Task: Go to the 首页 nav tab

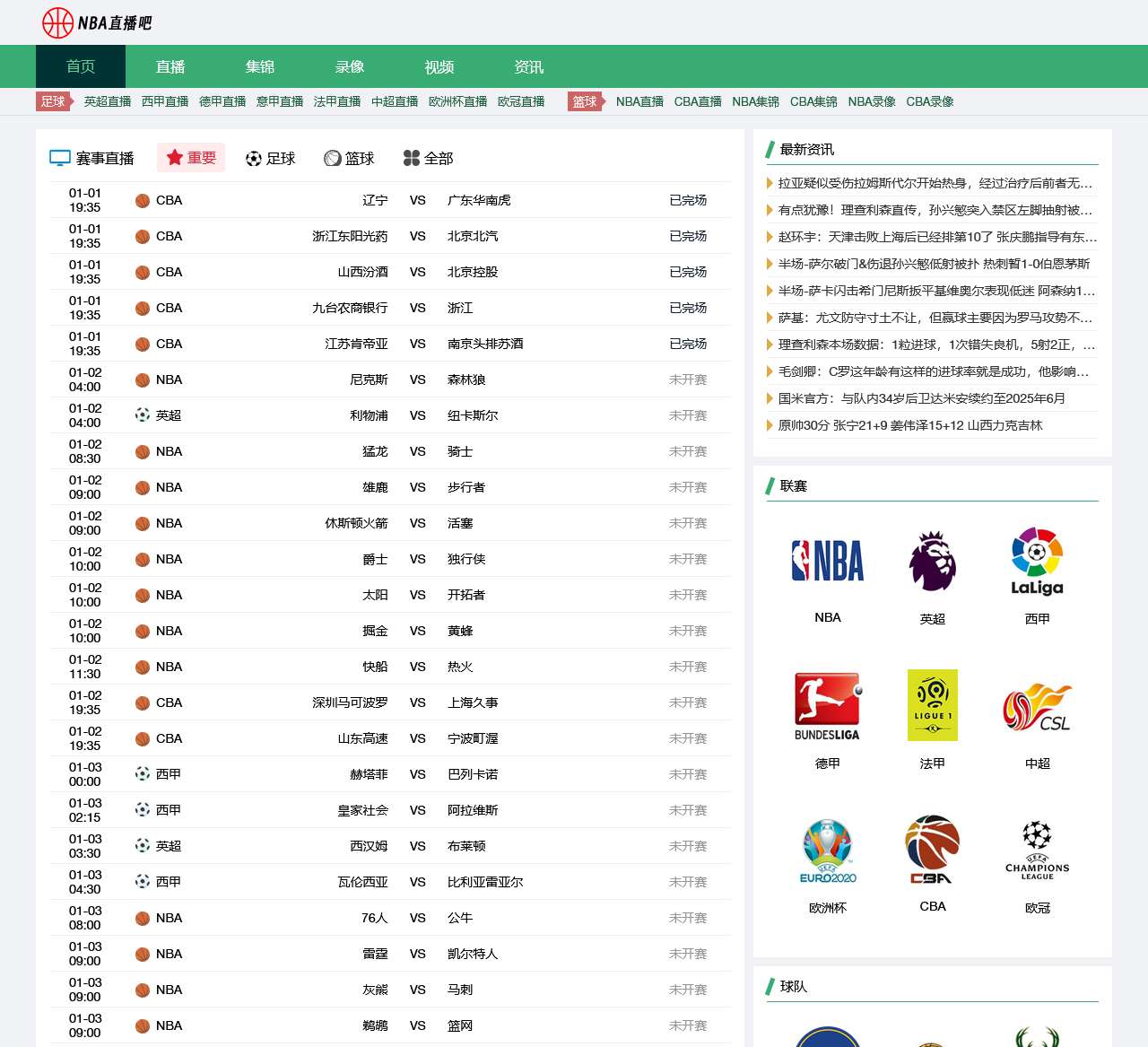Action: [x=81, y=66]
